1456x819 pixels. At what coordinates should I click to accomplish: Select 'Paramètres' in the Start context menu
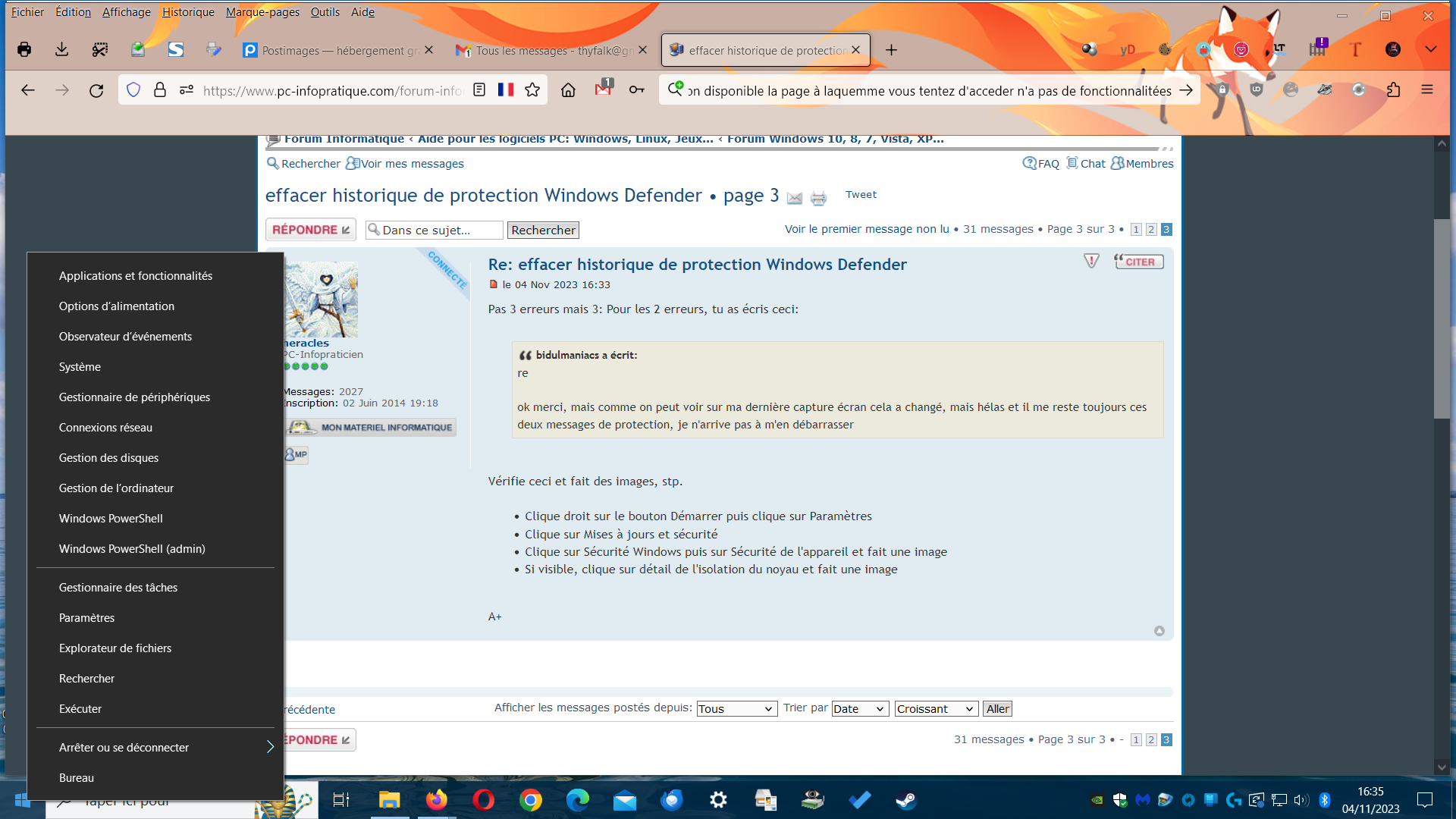[x=87, y=618]
